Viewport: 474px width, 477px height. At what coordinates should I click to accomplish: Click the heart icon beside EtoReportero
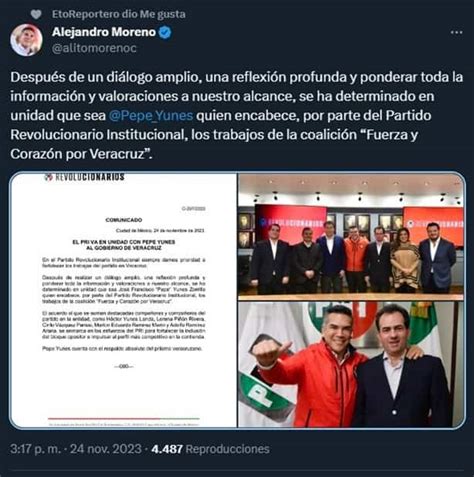coord(36,14)
